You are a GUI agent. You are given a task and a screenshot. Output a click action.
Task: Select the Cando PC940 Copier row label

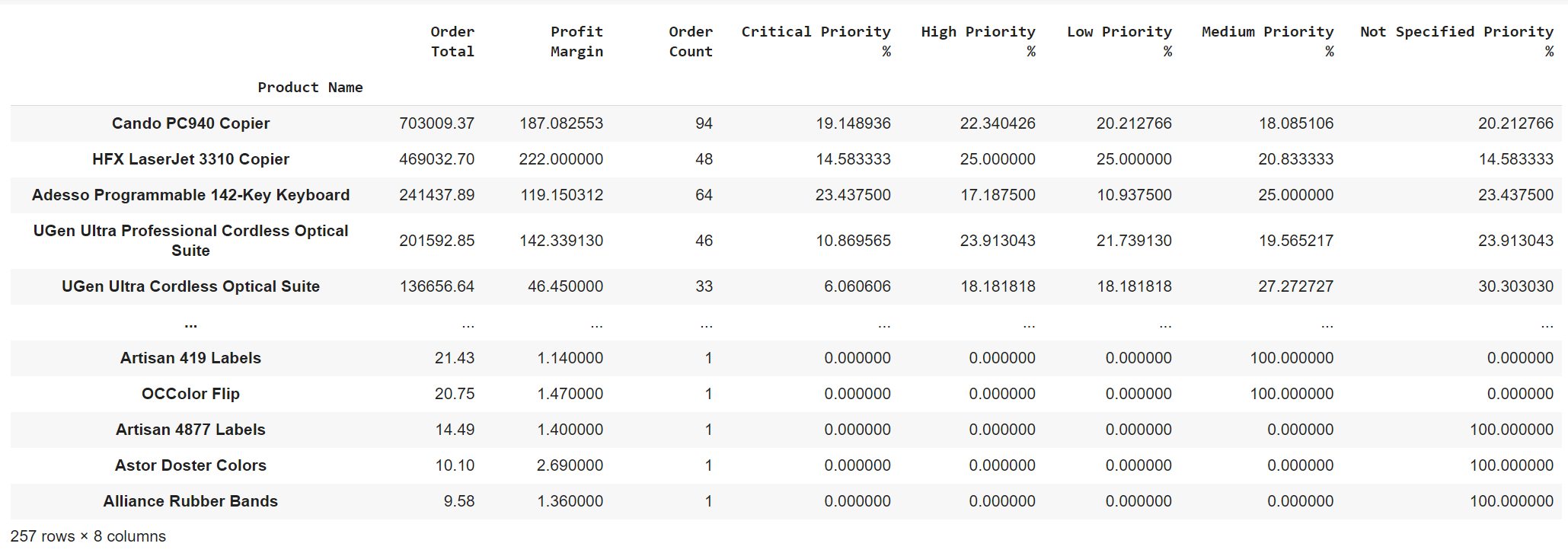pyautogui.click(x=190, y=123)
